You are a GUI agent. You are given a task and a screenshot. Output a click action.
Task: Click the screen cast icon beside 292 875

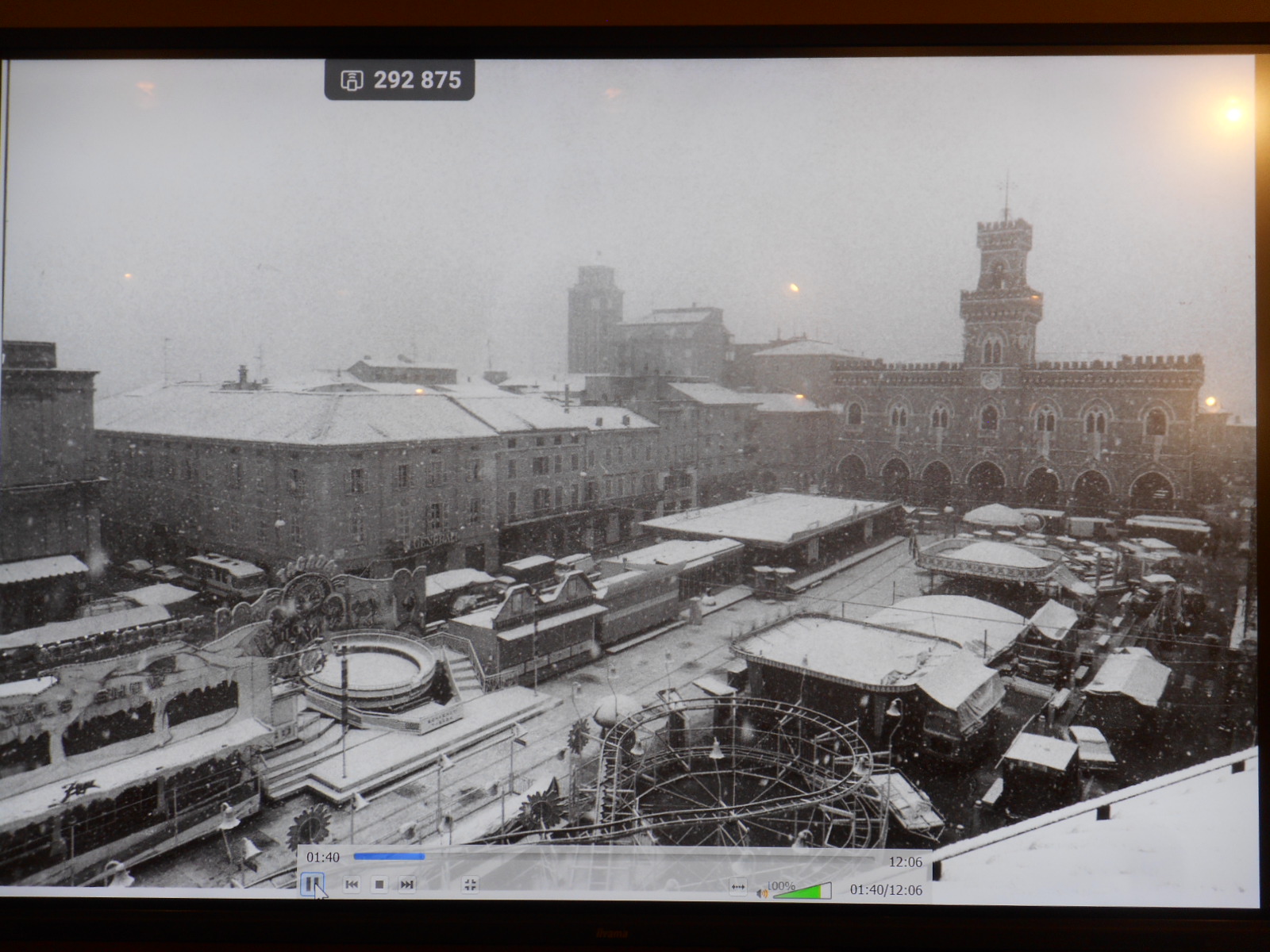click(352, 80)
